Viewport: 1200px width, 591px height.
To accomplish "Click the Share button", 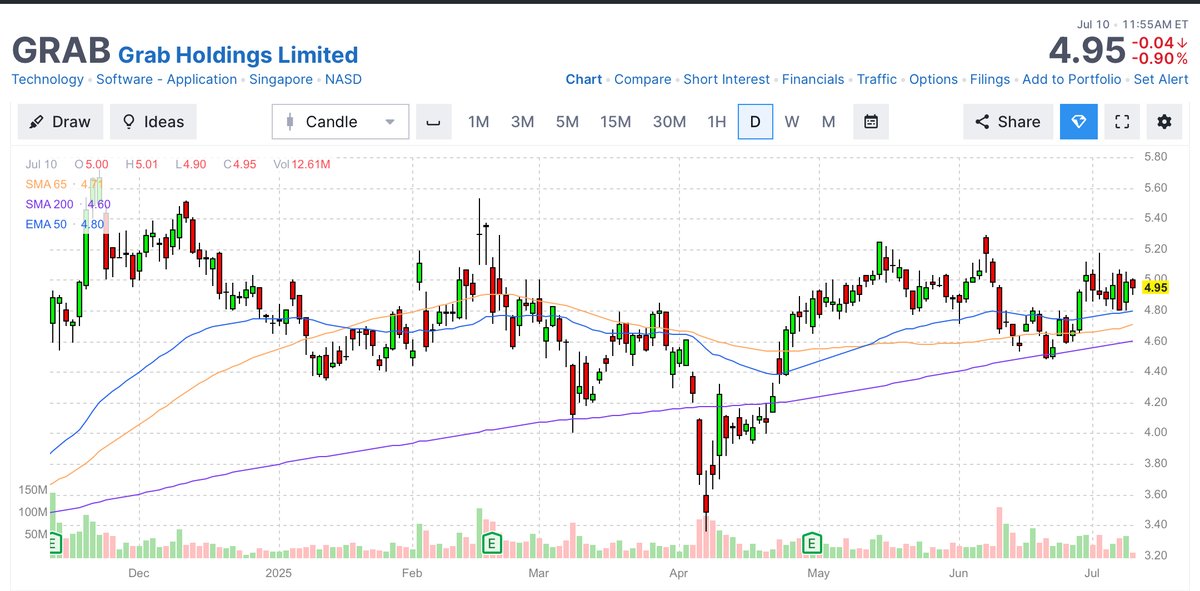I will (1008, 122).
